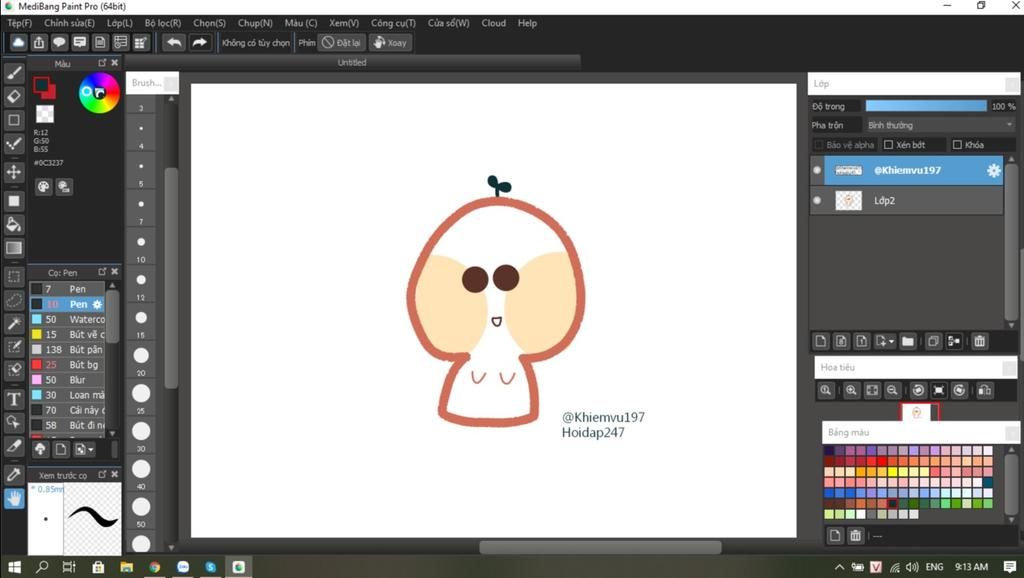The height and width of the screenshot is (578, 1024).
Task: Zoom in using navigator magnifier plus
Action: [851, 391]
